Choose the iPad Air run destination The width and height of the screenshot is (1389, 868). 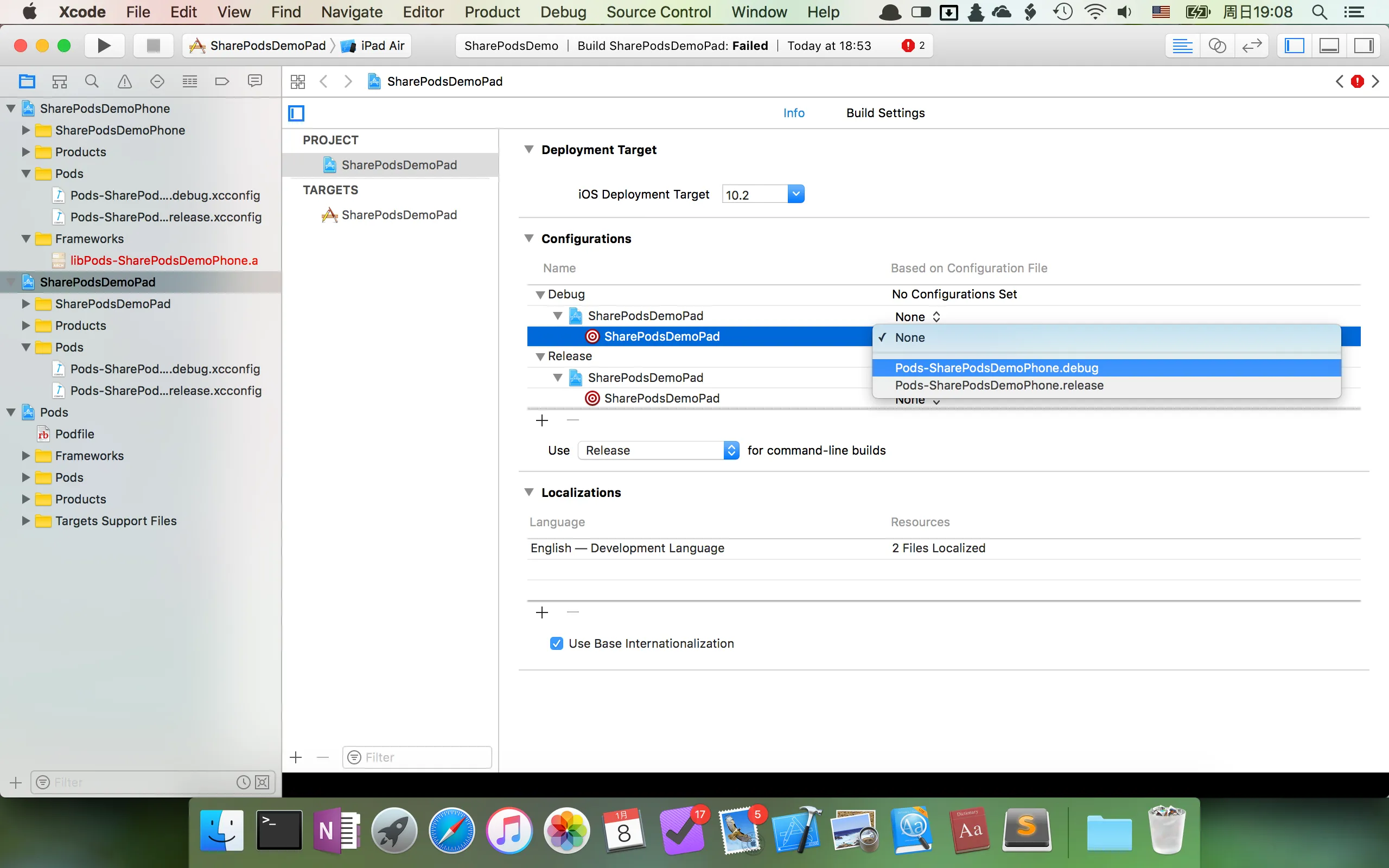click(x=373, y=46)
